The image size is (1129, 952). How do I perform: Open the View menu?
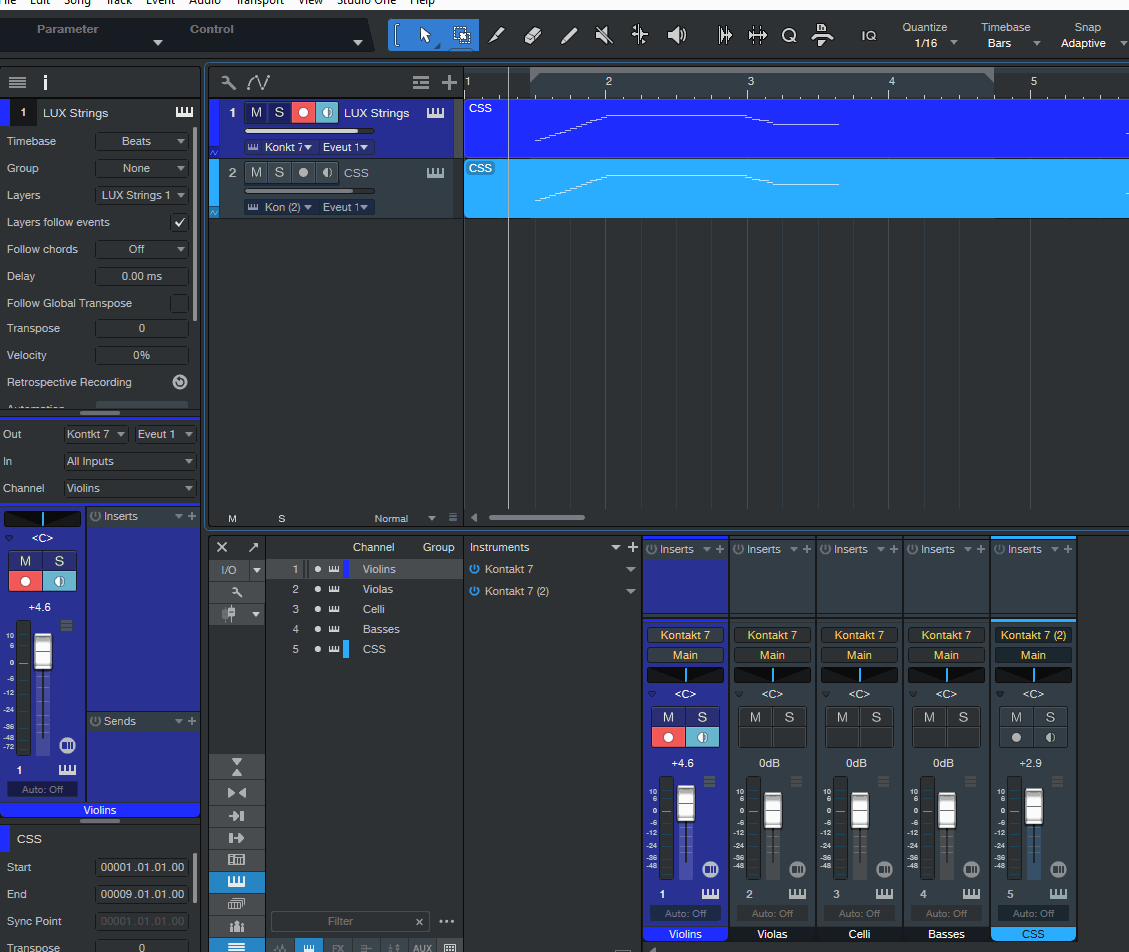[310, 2]
